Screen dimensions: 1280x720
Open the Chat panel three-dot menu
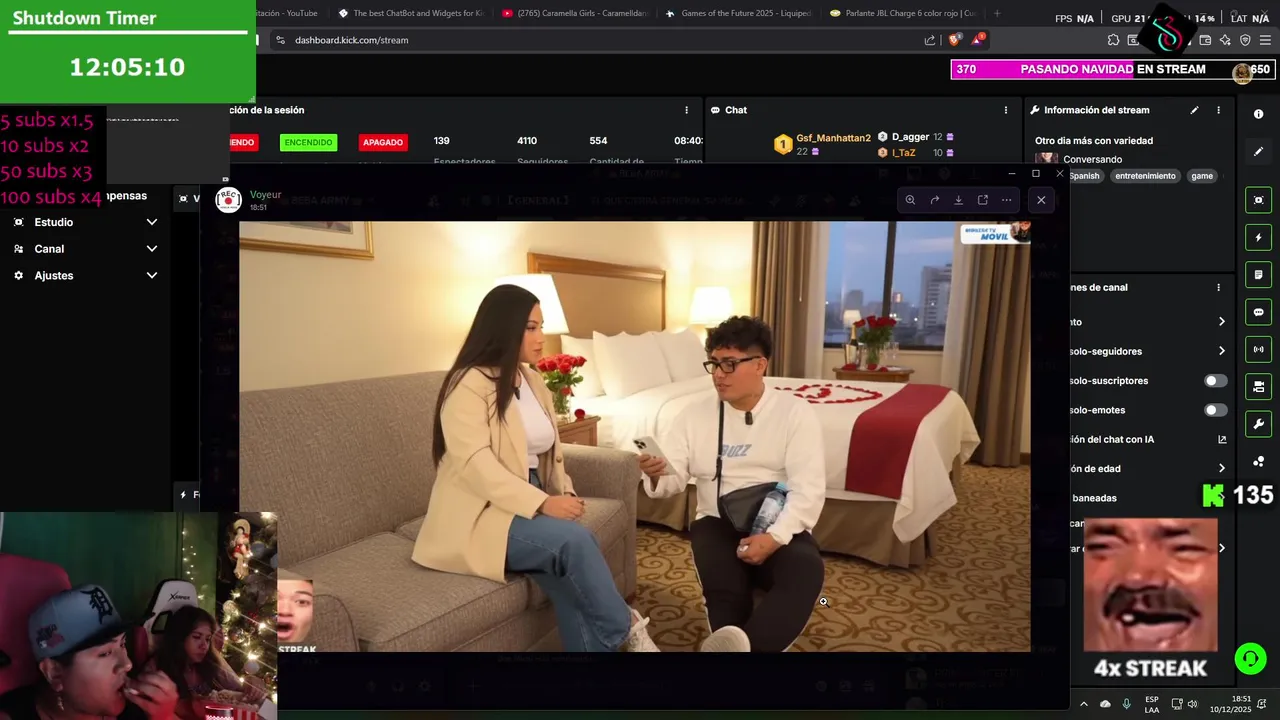click(x=1006, y=110)
